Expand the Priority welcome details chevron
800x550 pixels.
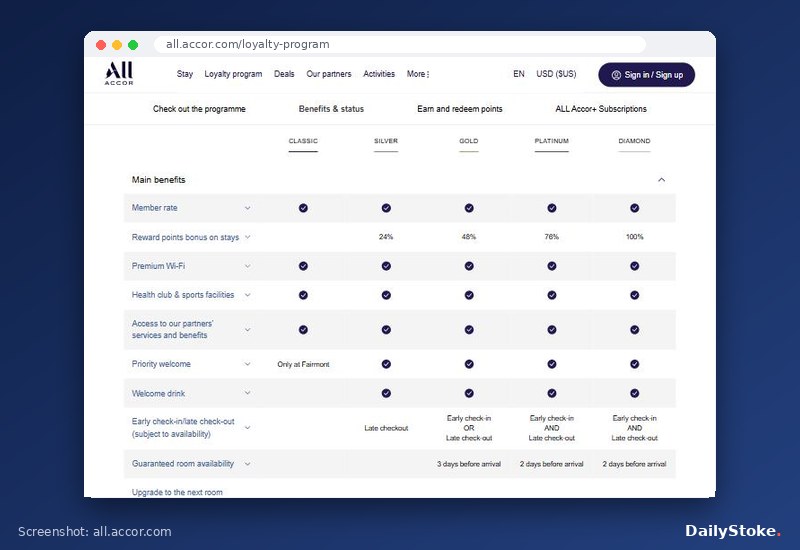click(x=247, y=364)
